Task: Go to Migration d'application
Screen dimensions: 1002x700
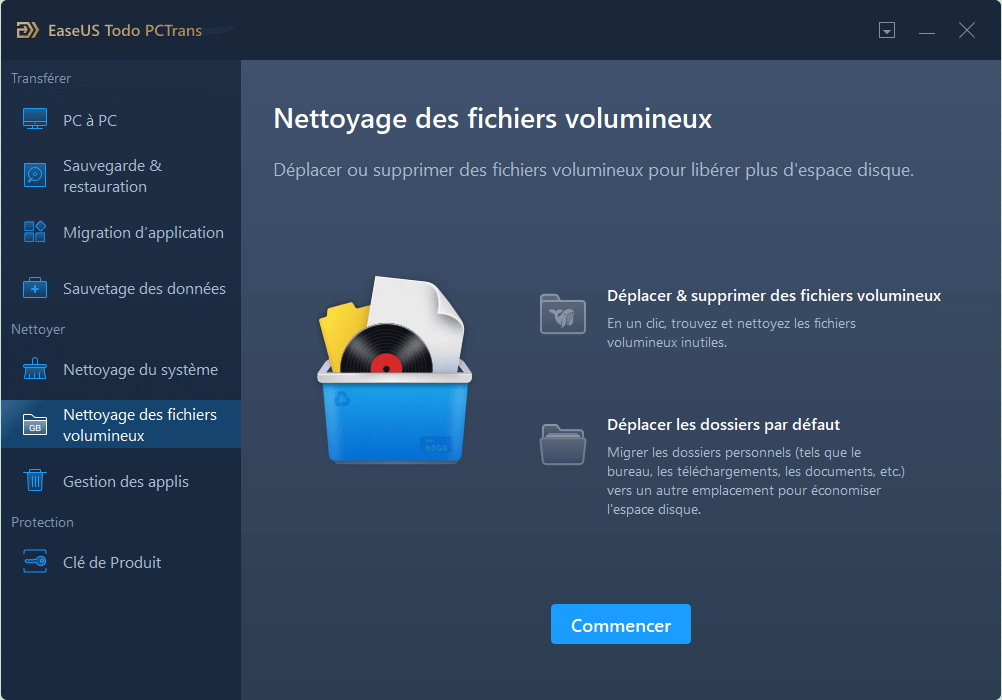Action: coord(121,232)
